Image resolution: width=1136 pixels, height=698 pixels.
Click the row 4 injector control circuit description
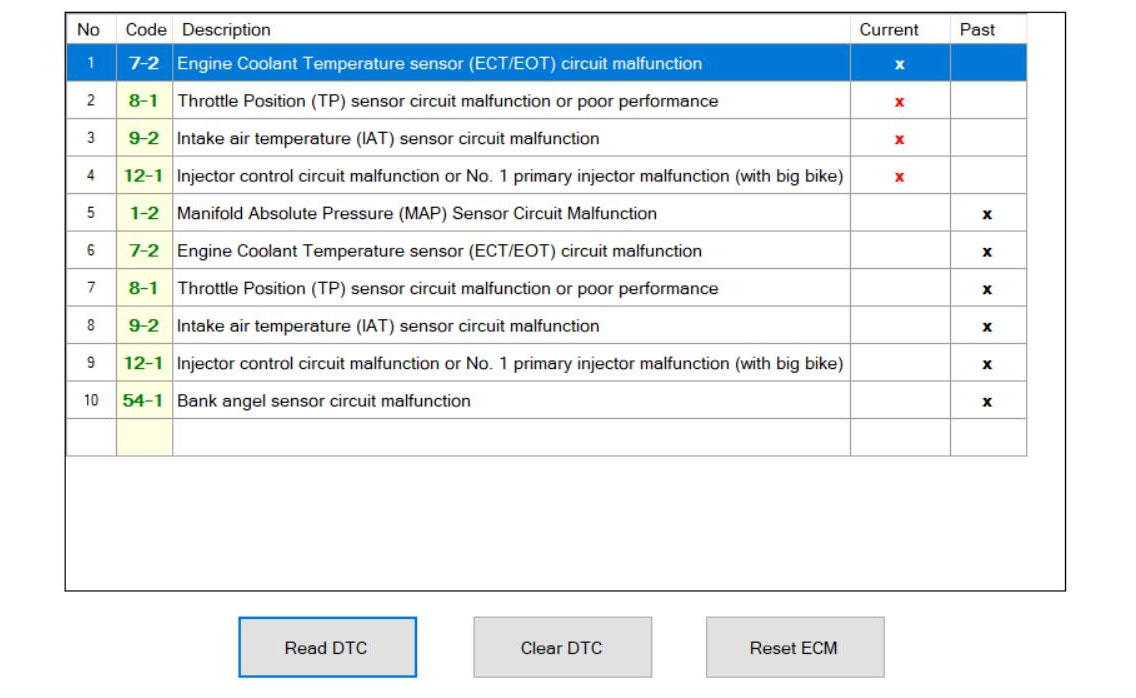[x=509, y=176]
